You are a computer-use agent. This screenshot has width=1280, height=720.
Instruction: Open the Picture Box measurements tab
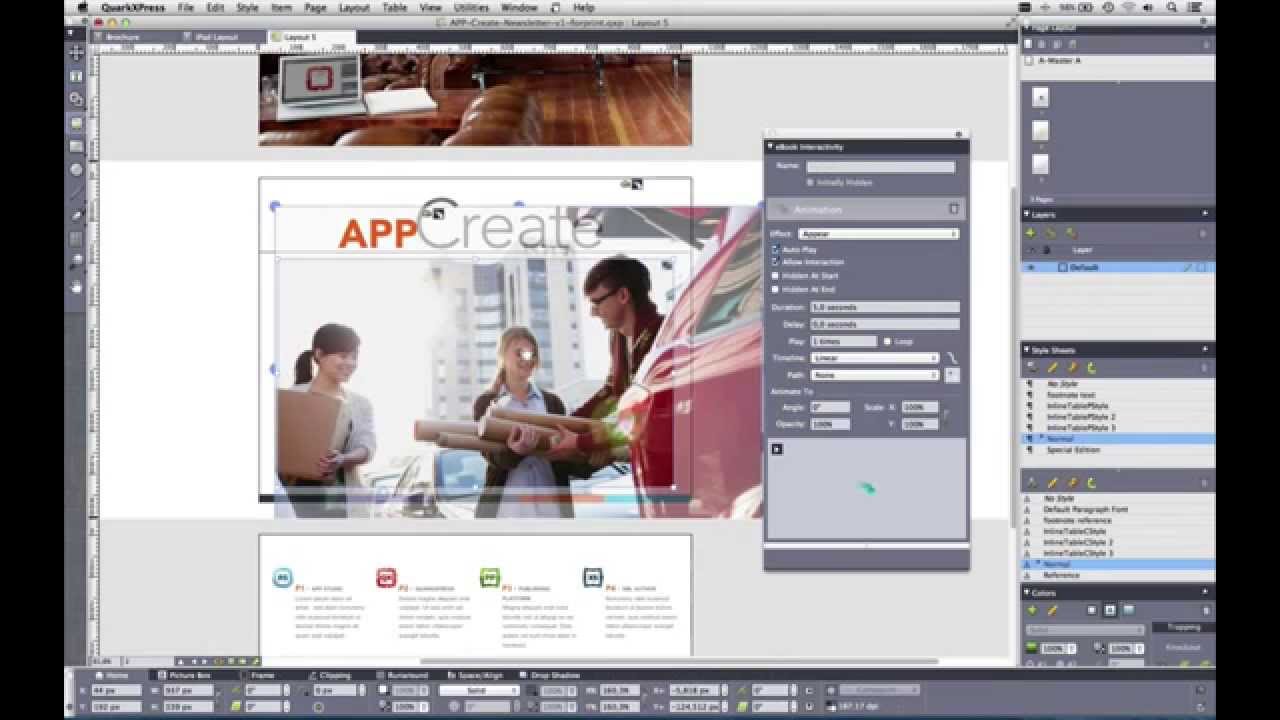tap(185, 675)
